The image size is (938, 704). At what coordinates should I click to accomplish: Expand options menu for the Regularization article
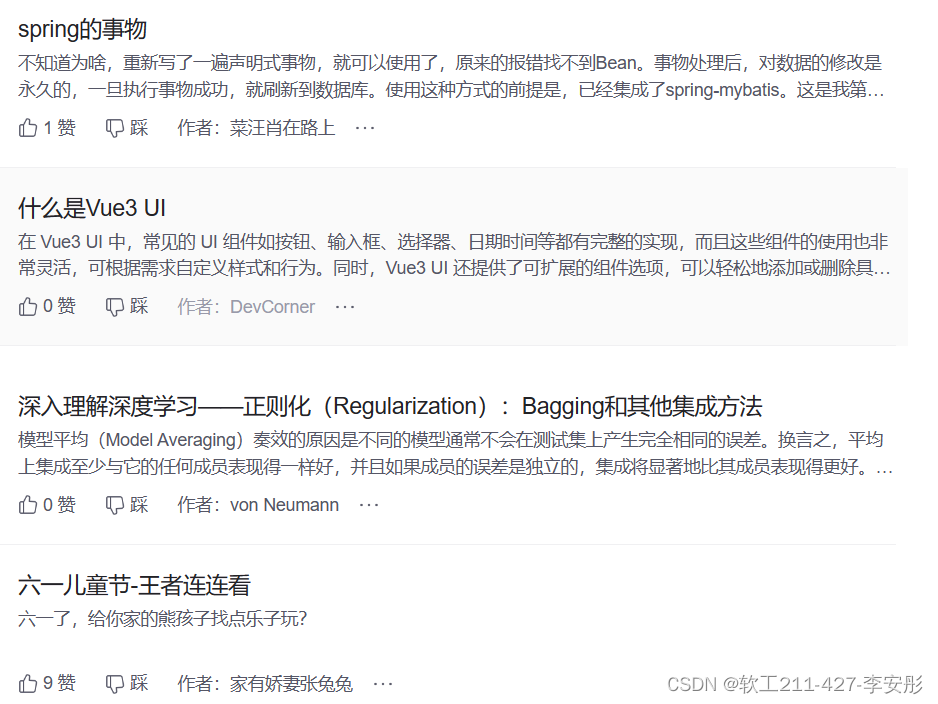(369, 505)
